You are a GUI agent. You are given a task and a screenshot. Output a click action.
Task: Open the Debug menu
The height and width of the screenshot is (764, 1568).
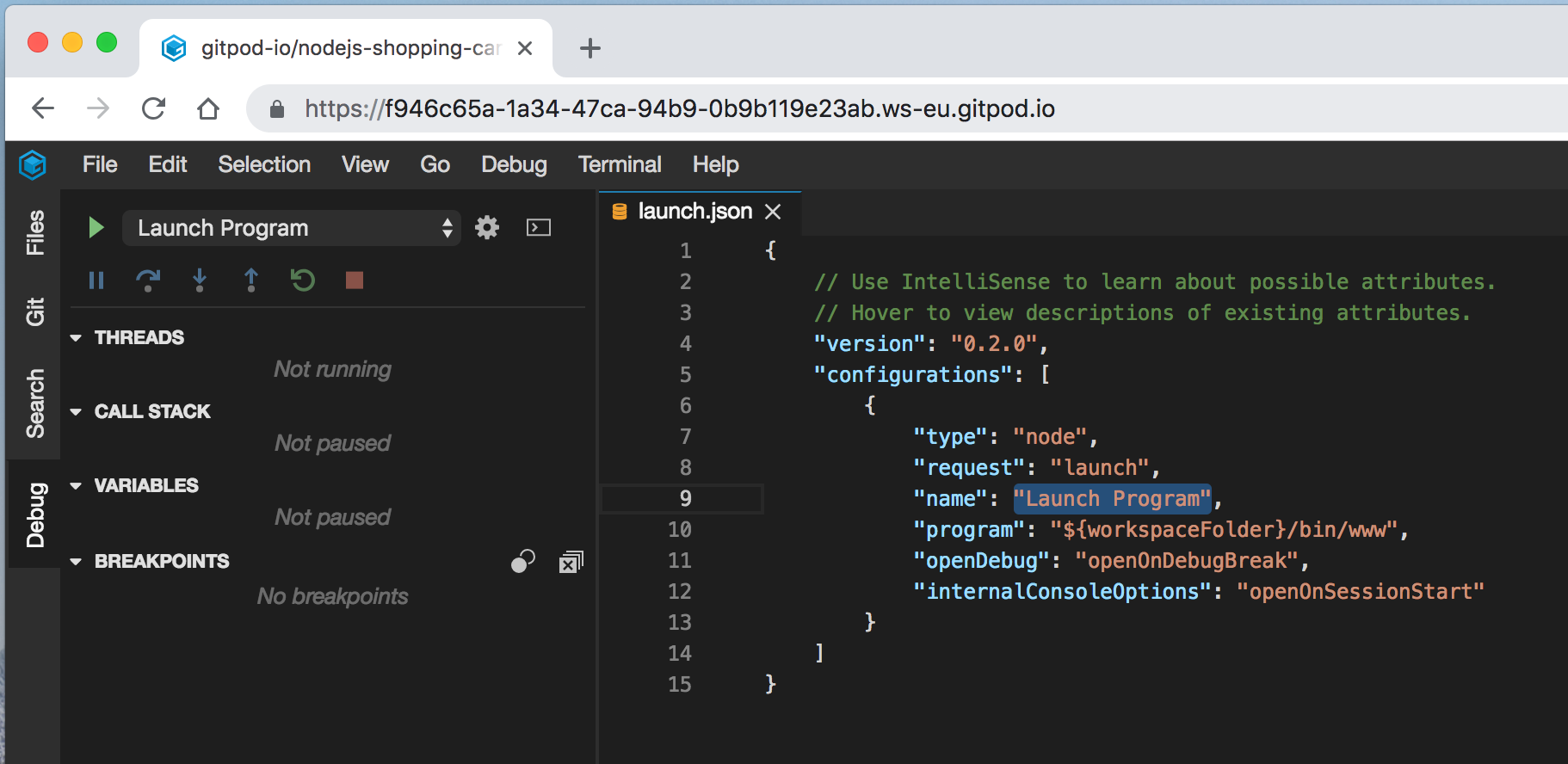514,164
